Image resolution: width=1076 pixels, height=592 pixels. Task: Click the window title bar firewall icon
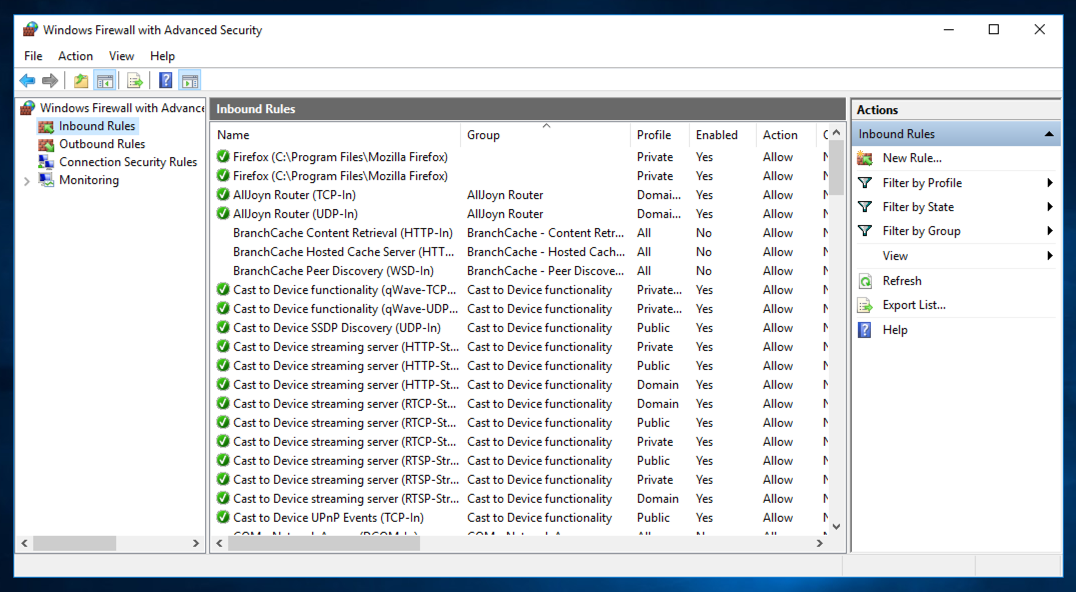pyautogui.click(x=30, y=29)
